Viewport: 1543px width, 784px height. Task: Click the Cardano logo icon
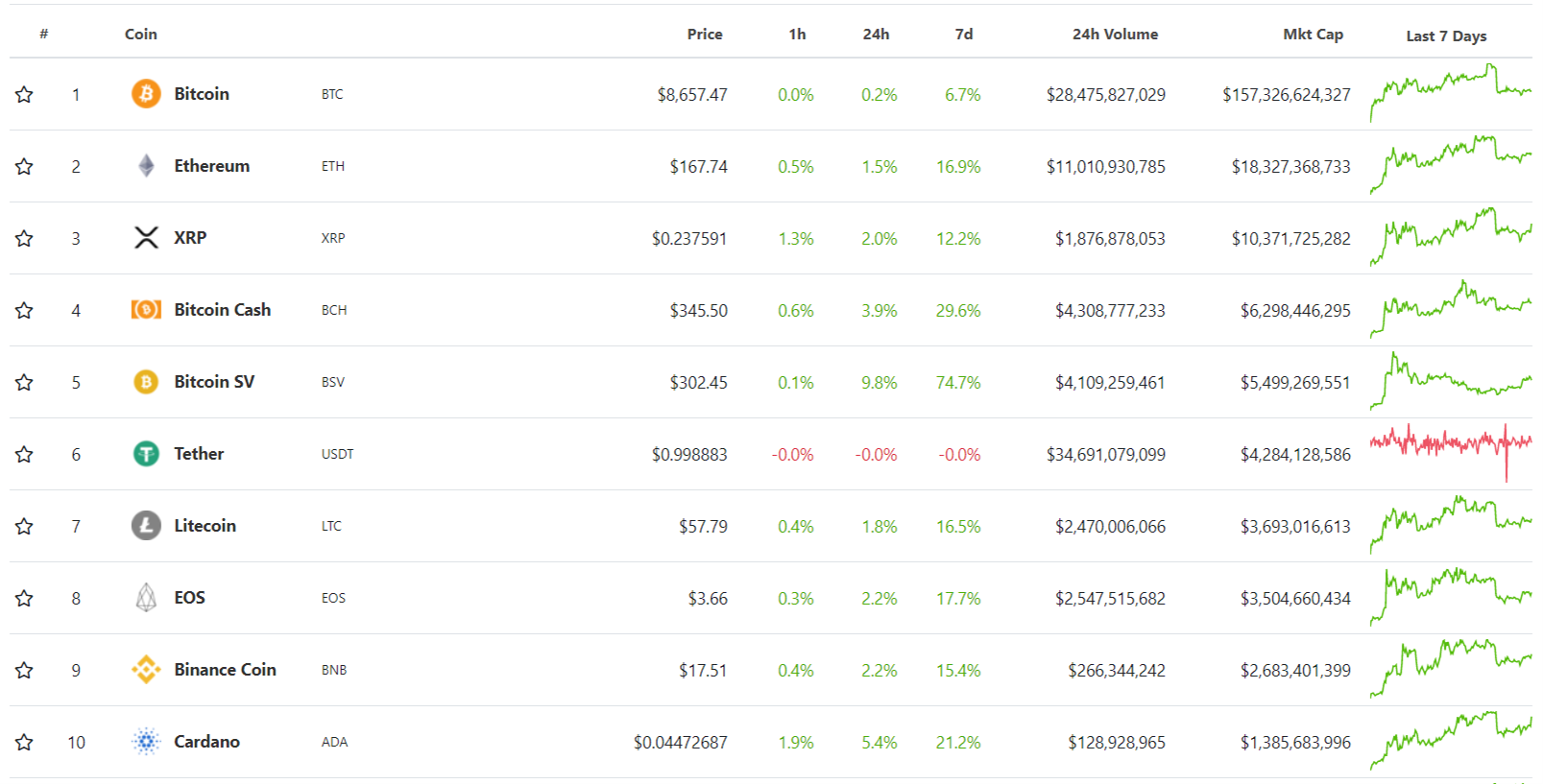click(x=146, y=742)
